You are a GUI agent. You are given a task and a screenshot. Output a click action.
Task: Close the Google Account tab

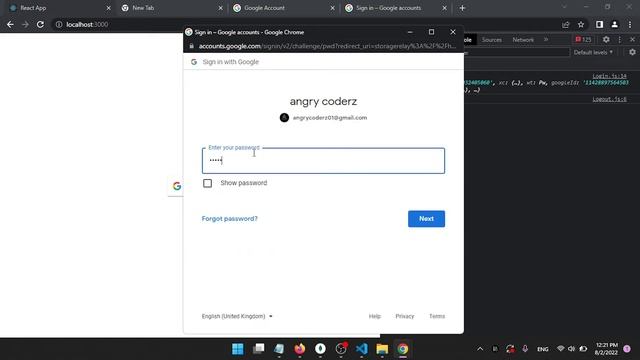coord(332,8)
